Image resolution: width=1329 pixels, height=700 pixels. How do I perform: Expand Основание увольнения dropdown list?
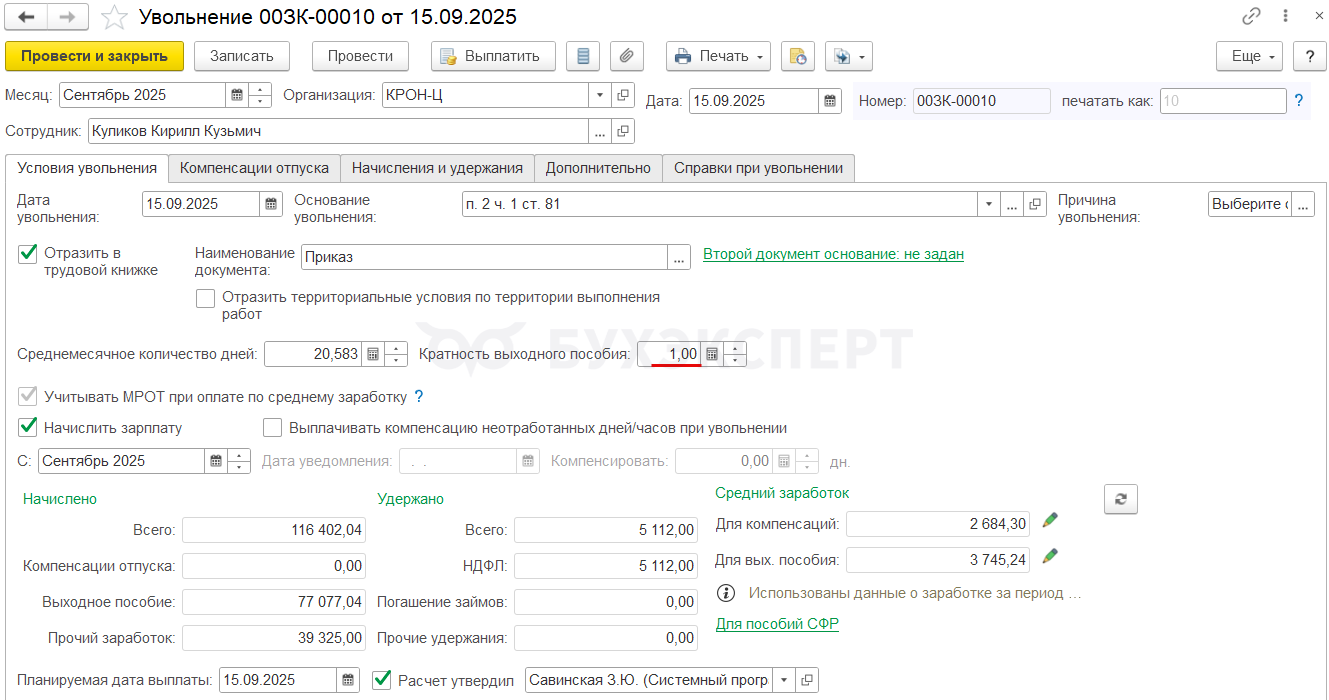(x=989, y=204)
